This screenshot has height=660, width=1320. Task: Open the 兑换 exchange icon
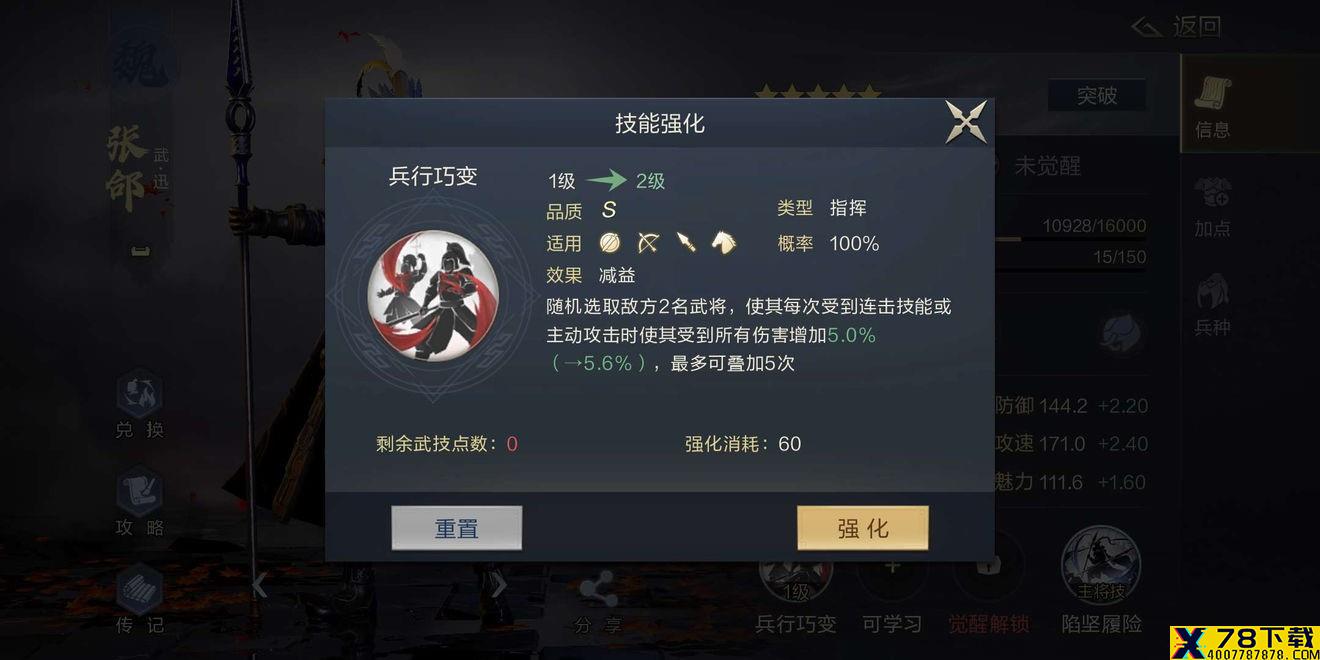(x=139, y=405)
